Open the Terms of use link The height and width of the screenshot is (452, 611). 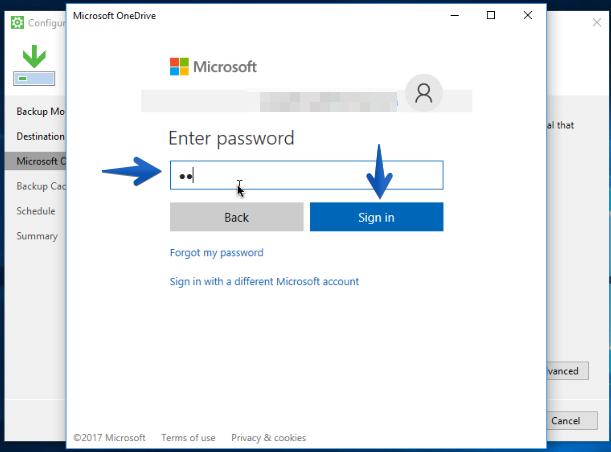[188, 438]
